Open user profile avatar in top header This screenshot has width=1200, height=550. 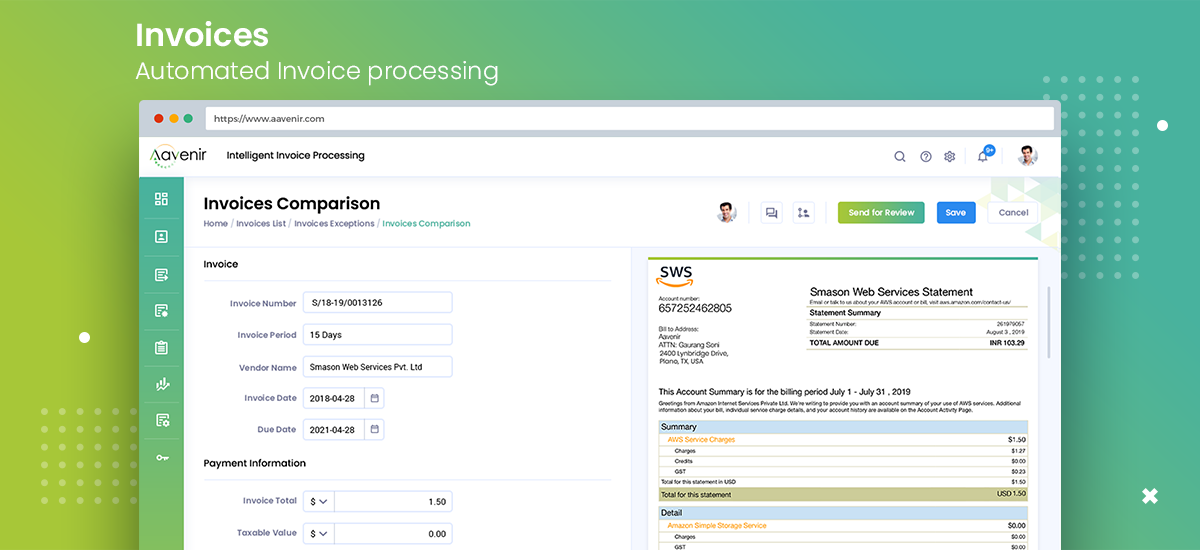click(1028, 155)
